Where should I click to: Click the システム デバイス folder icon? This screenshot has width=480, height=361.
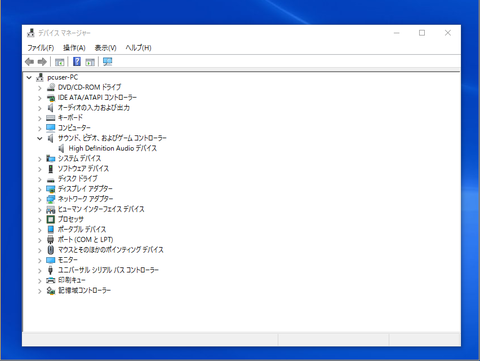coord(51,158)
